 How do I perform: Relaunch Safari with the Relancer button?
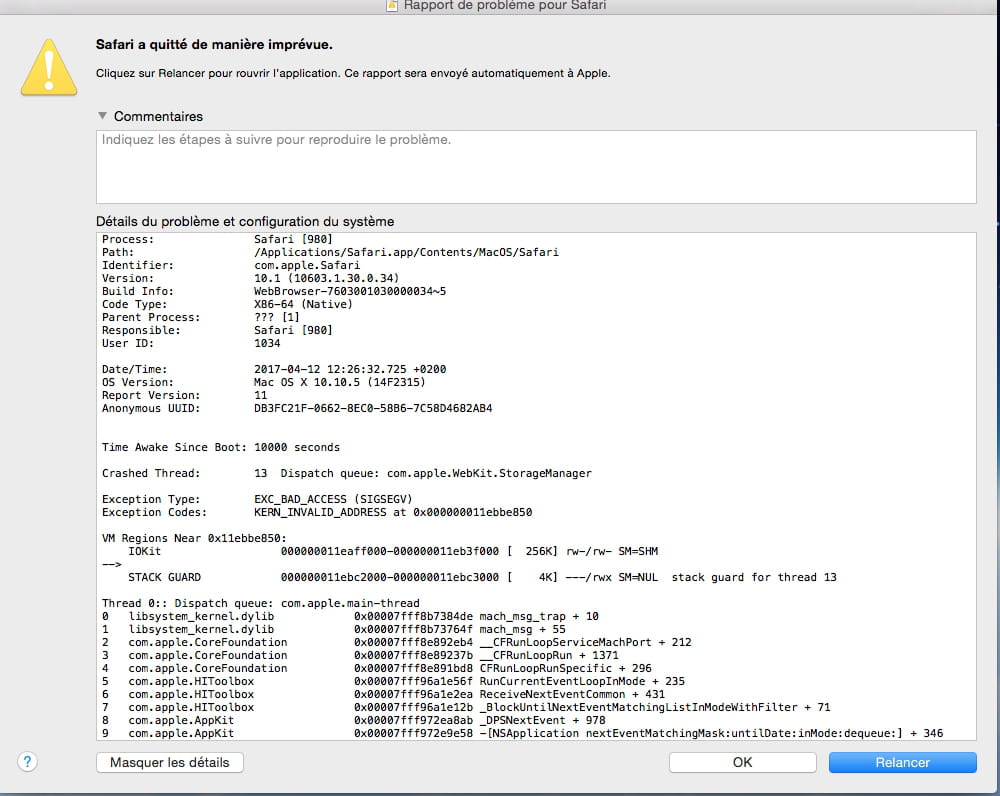pyautogui.click(x=902, y=762)
